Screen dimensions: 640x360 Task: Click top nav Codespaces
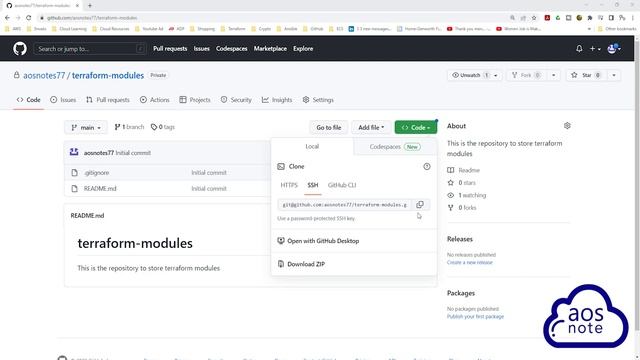coord(232,49)
